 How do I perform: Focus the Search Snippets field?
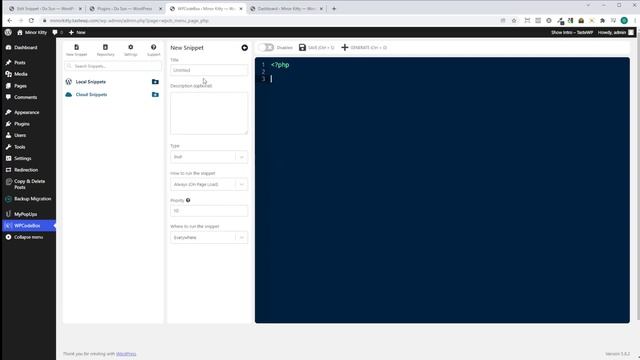[x=113, y=66]
